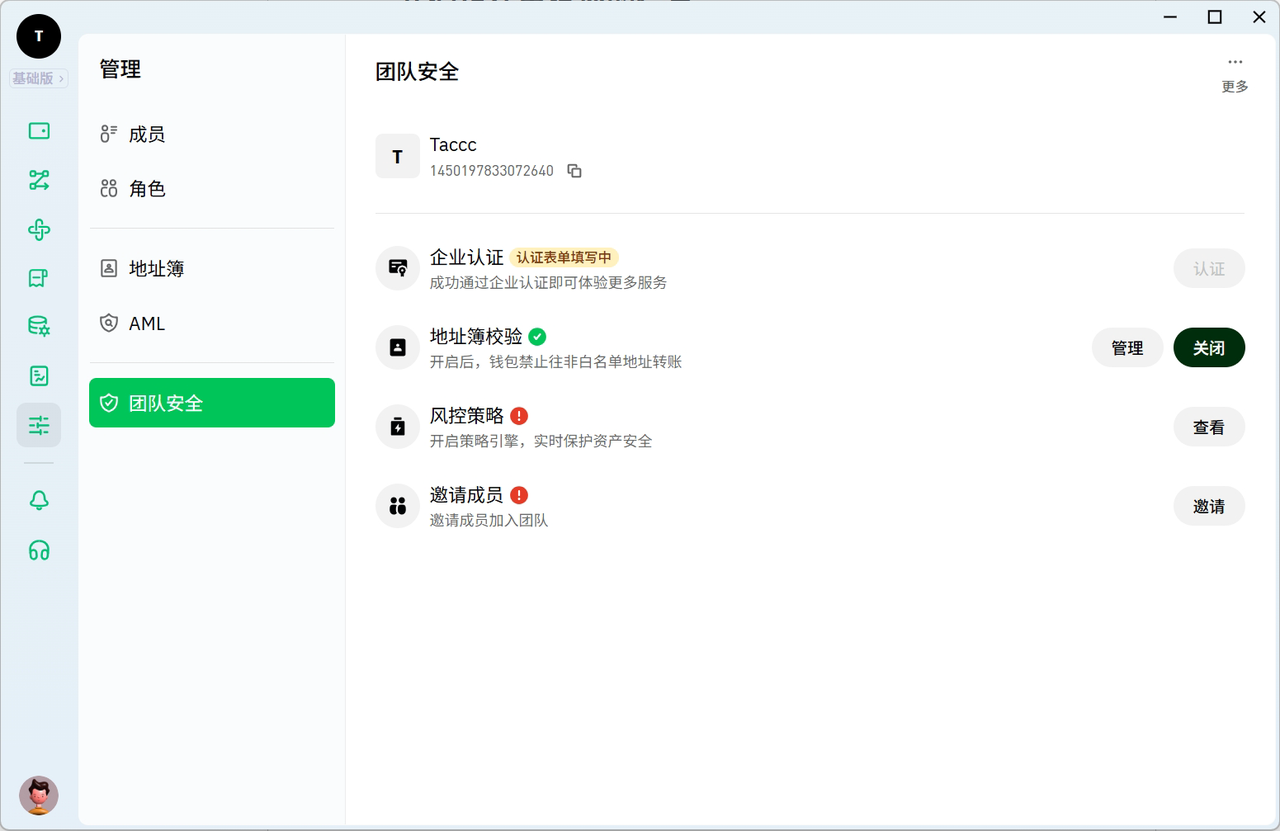Open 地址簿 in the management menu
The width and height of the screenshot is (1280, 831).
click(156, 269)
